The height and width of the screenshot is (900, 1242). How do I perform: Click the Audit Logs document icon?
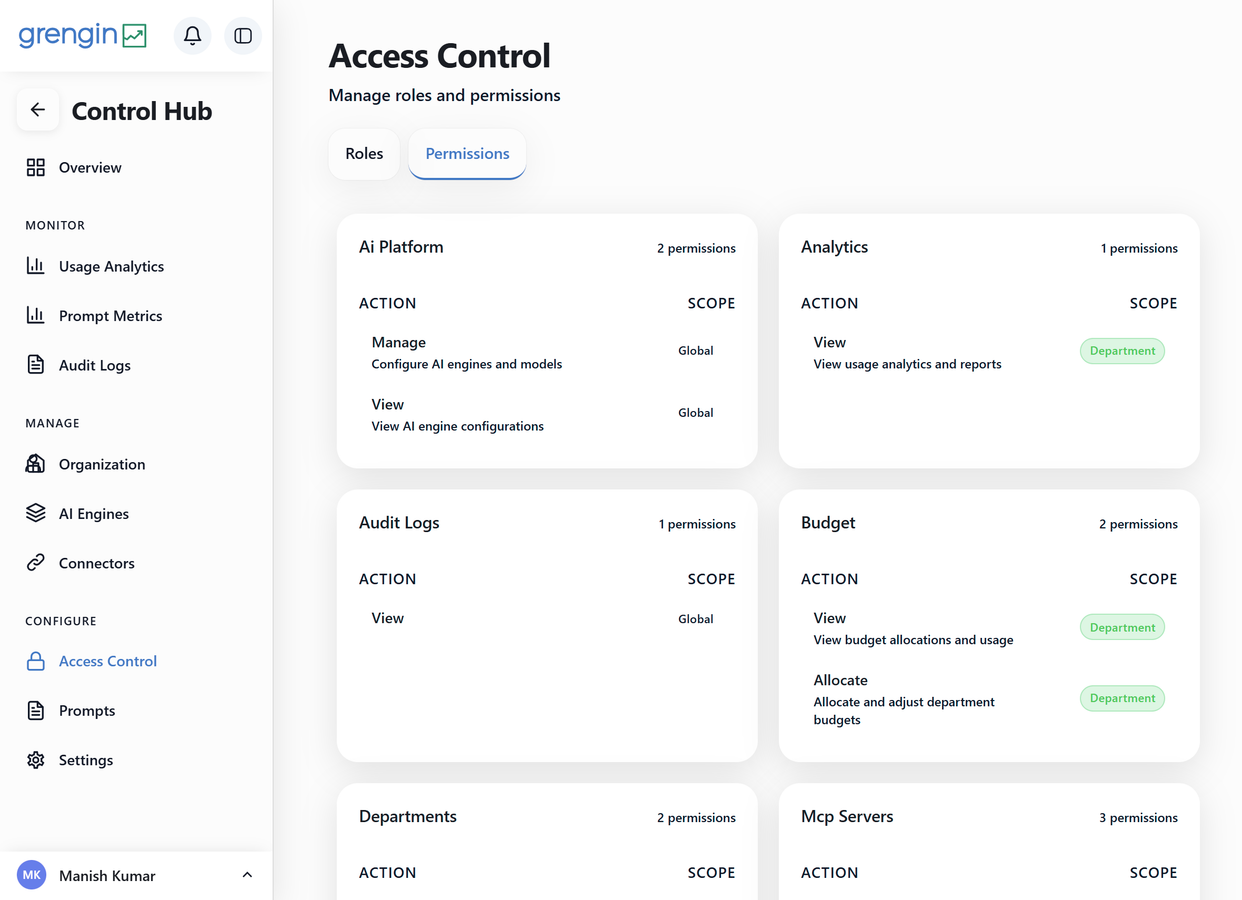click(x=36, y=365)
